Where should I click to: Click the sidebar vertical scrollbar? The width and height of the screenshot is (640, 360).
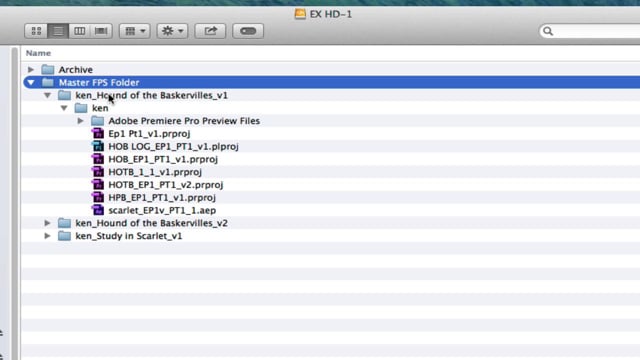[x=15, y=203]
